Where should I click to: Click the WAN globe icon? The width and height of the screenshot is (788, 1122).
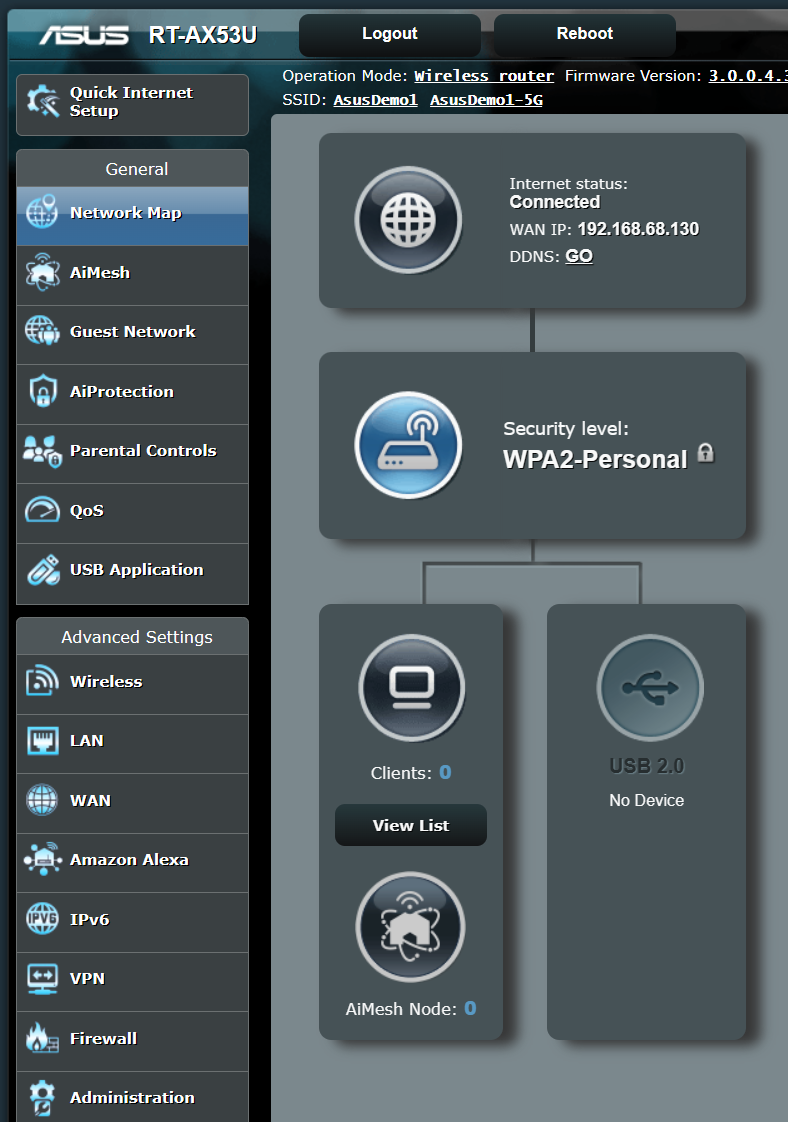42,800
